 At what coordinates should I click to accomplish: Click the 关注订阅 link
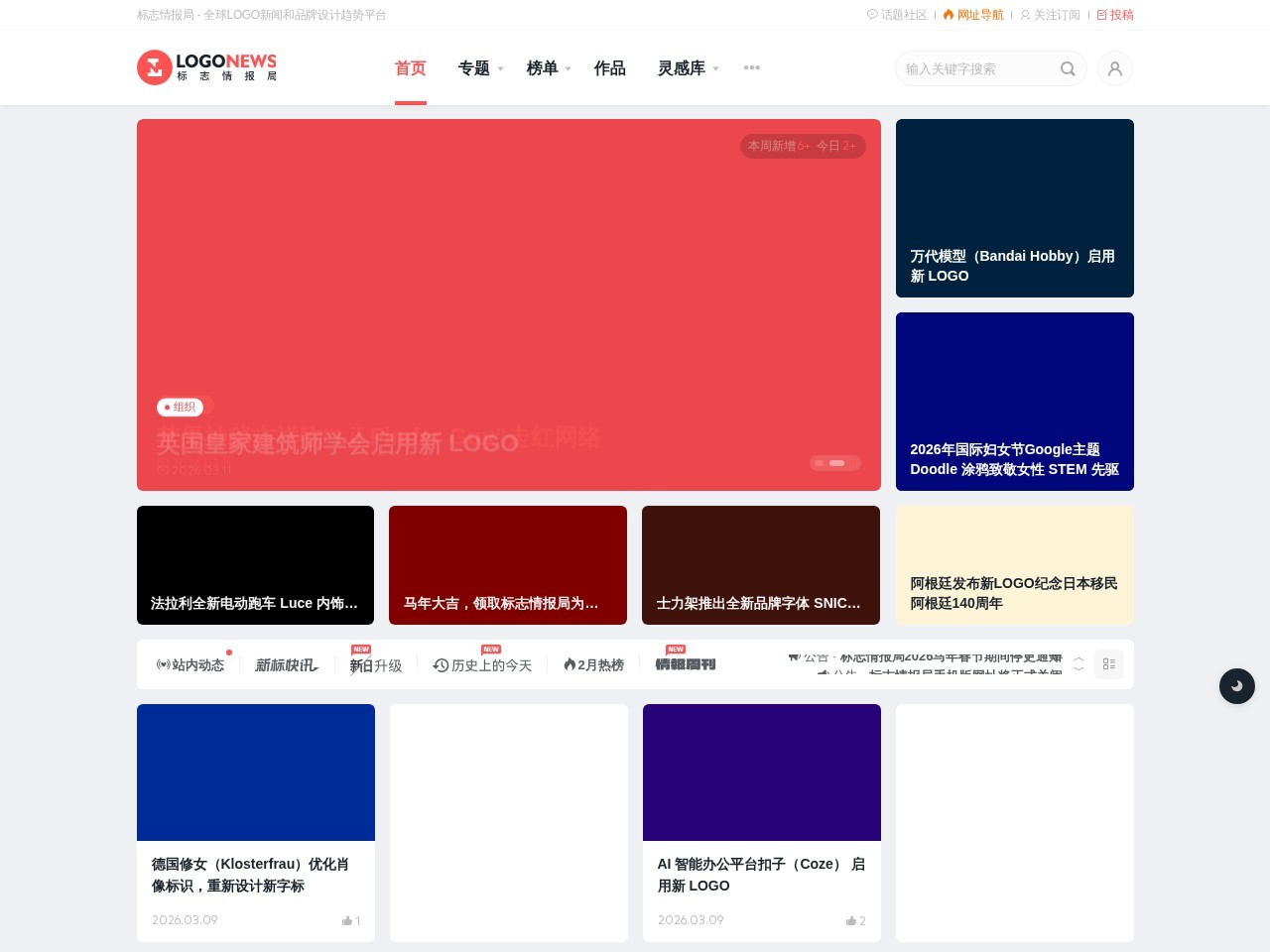(x=1050, y=15)
